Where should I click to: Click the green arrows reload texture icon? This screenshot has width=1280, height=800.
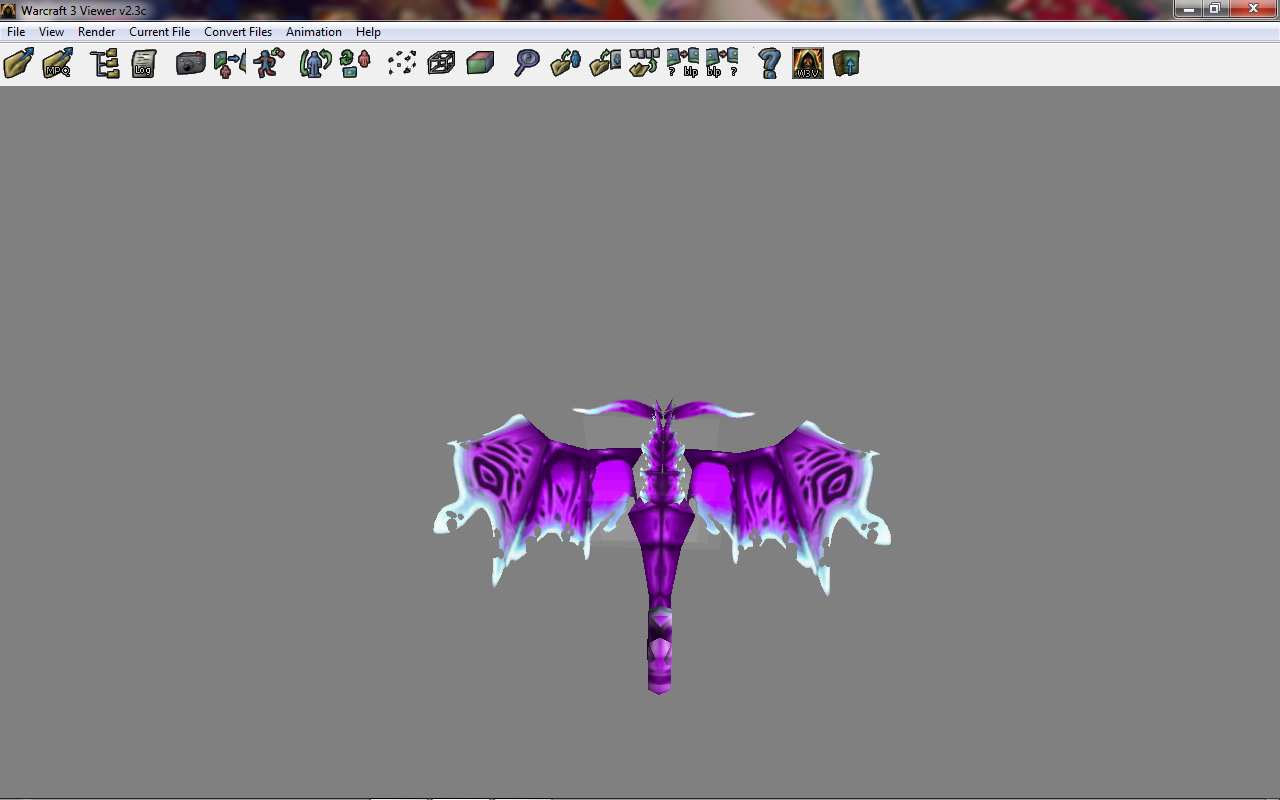click(355, 64)
